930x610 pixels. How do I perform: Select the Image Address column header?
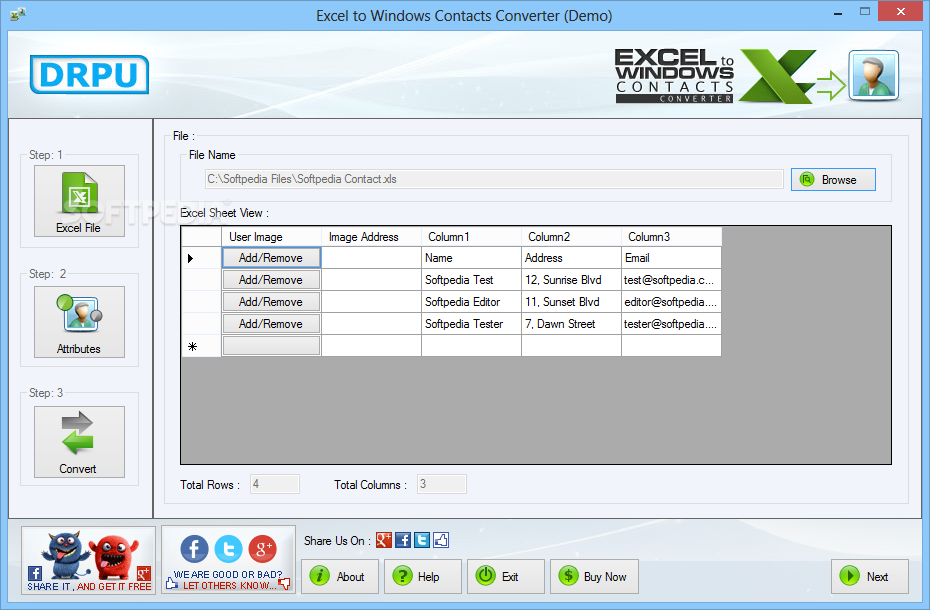point(371,237)
